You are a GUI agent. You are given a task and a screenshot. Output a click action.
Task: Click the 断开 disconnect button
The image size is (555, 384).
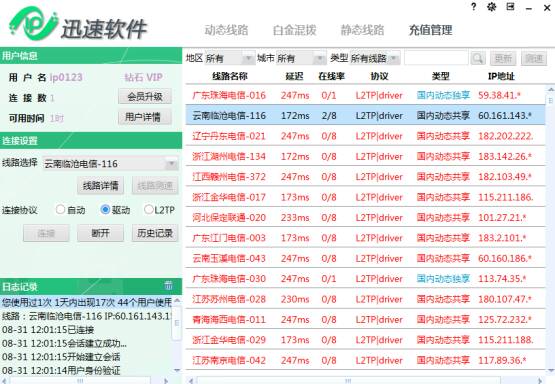[101, 233]
